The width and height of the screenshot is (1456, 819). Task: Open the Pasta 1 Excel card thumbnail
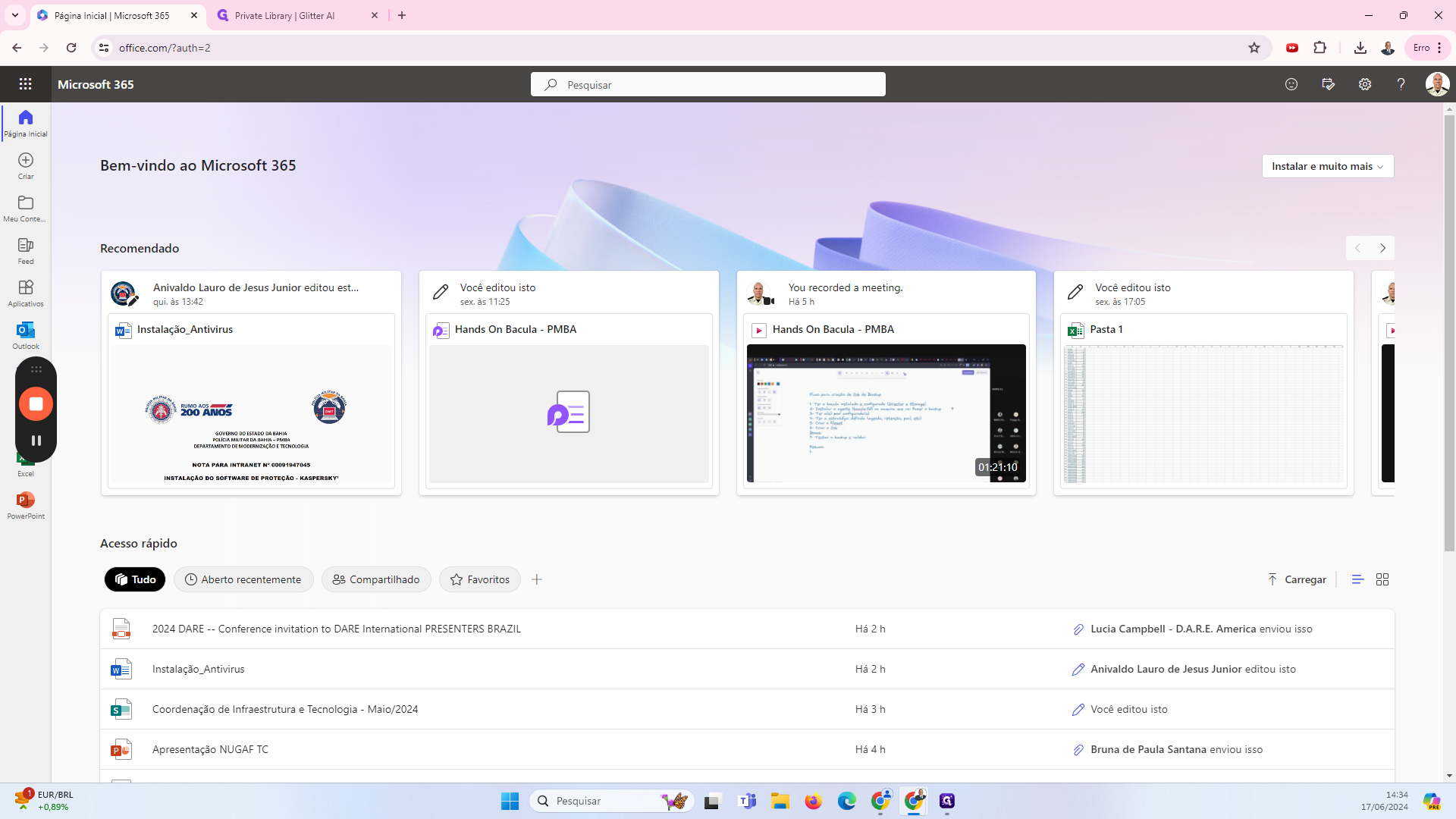click(1203, 413)
